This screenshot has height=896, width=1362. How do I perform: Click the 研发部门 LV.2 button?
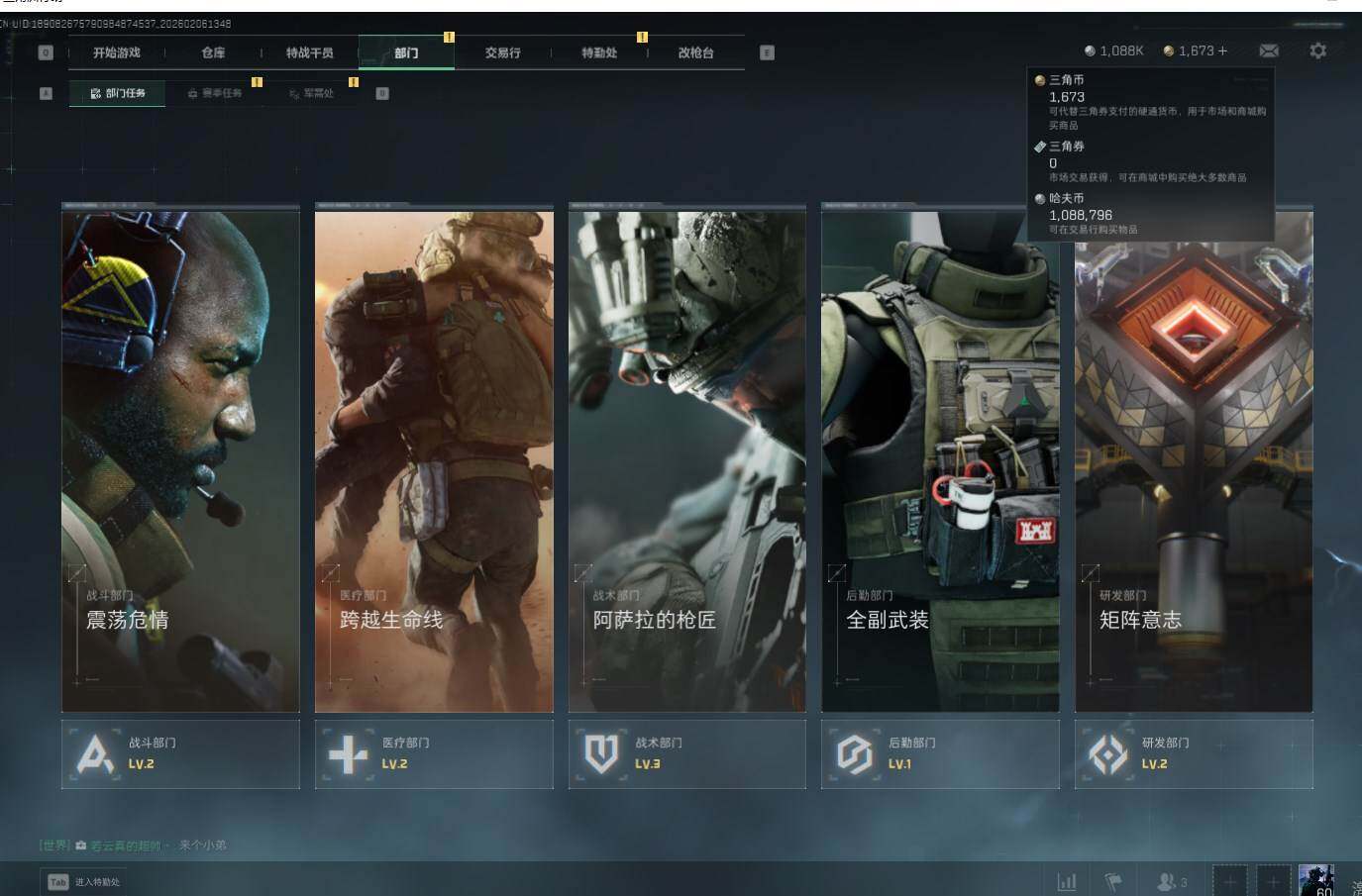click(1194, 754)
